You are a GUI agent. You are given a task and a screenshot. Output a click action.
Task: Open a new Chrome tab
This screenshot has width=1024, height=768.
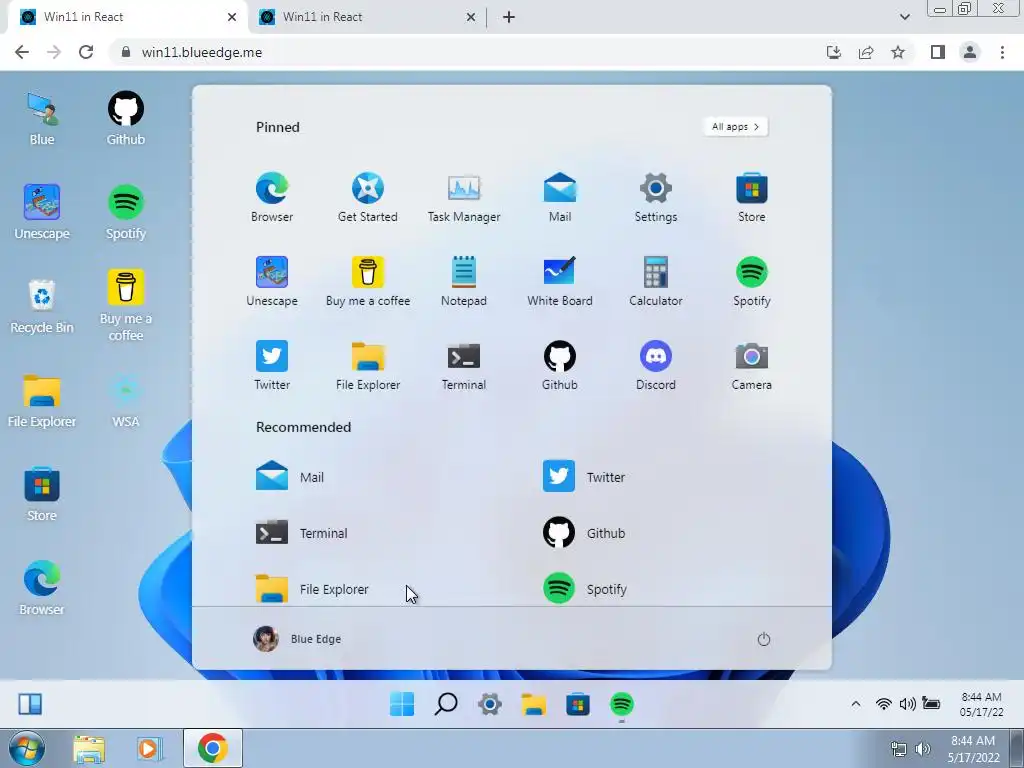509,17
